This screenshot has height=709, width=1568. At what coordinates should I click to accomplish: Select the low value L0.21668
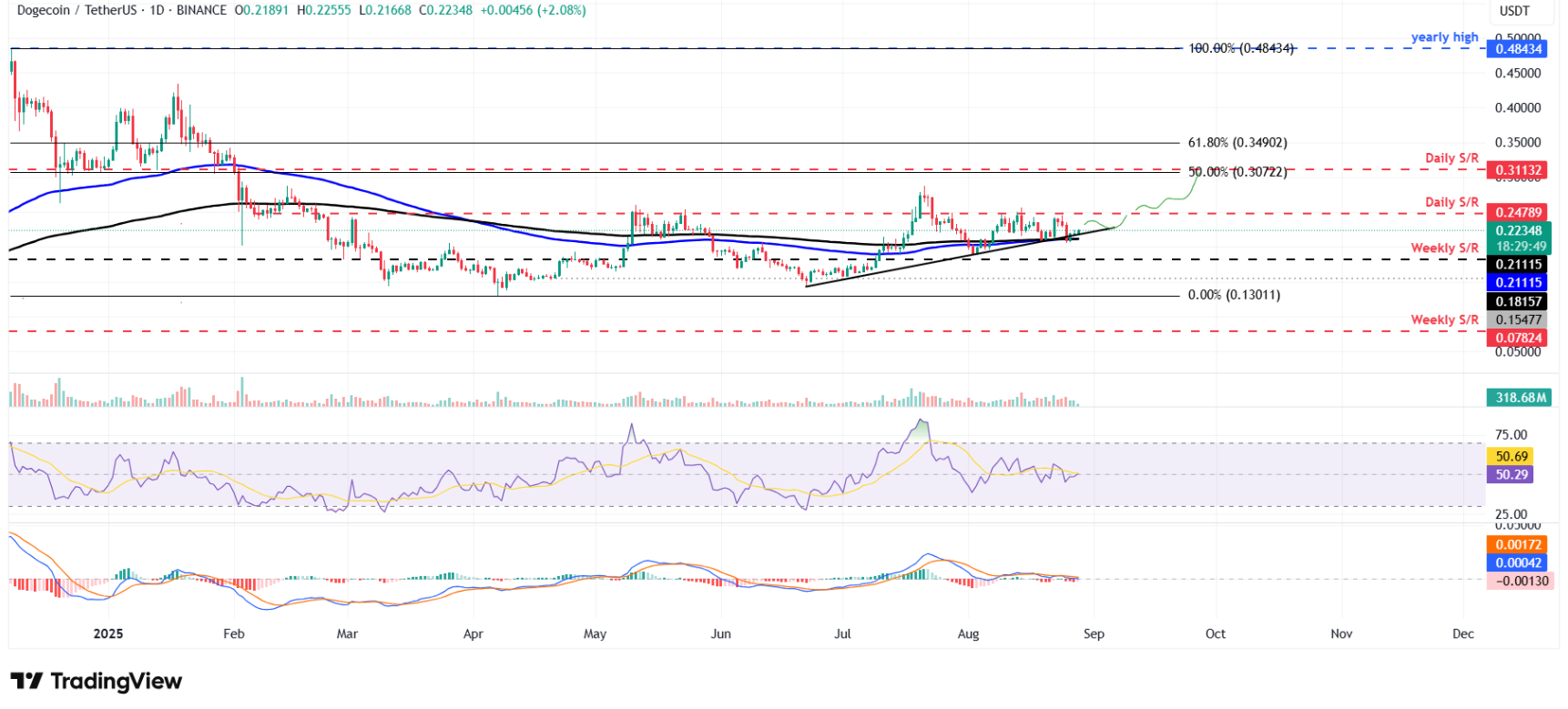[385, 10]
